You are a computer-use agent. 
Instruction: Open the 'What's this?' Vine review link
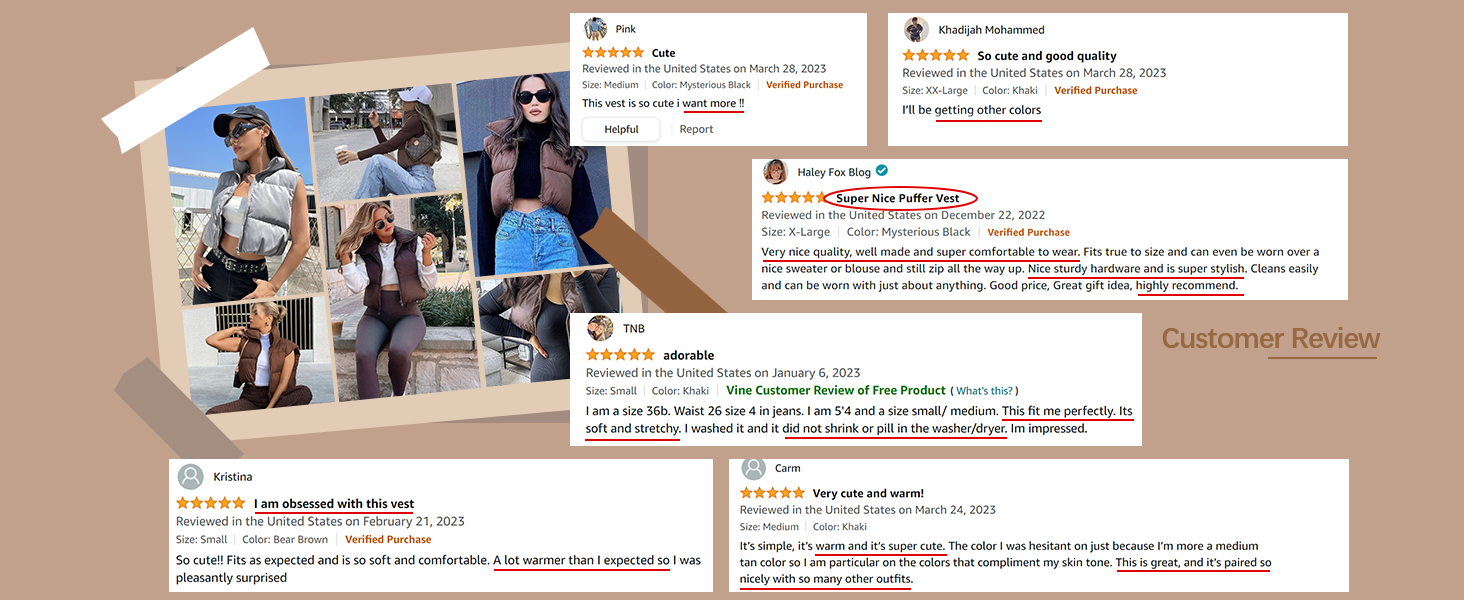click(984, 391)
